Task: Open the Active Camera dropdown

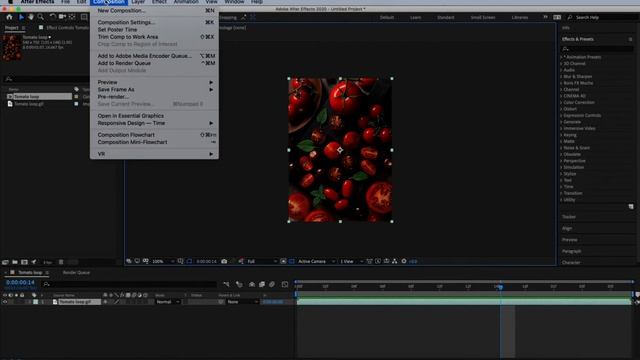Action: tap(317, 261)
